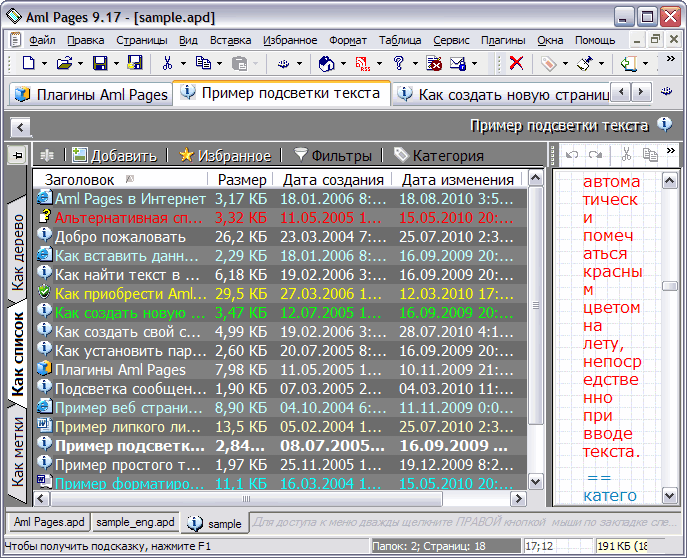The image size is (687, 558).
Task: Click the tag label toolbar icon
Action: [548, 64]
